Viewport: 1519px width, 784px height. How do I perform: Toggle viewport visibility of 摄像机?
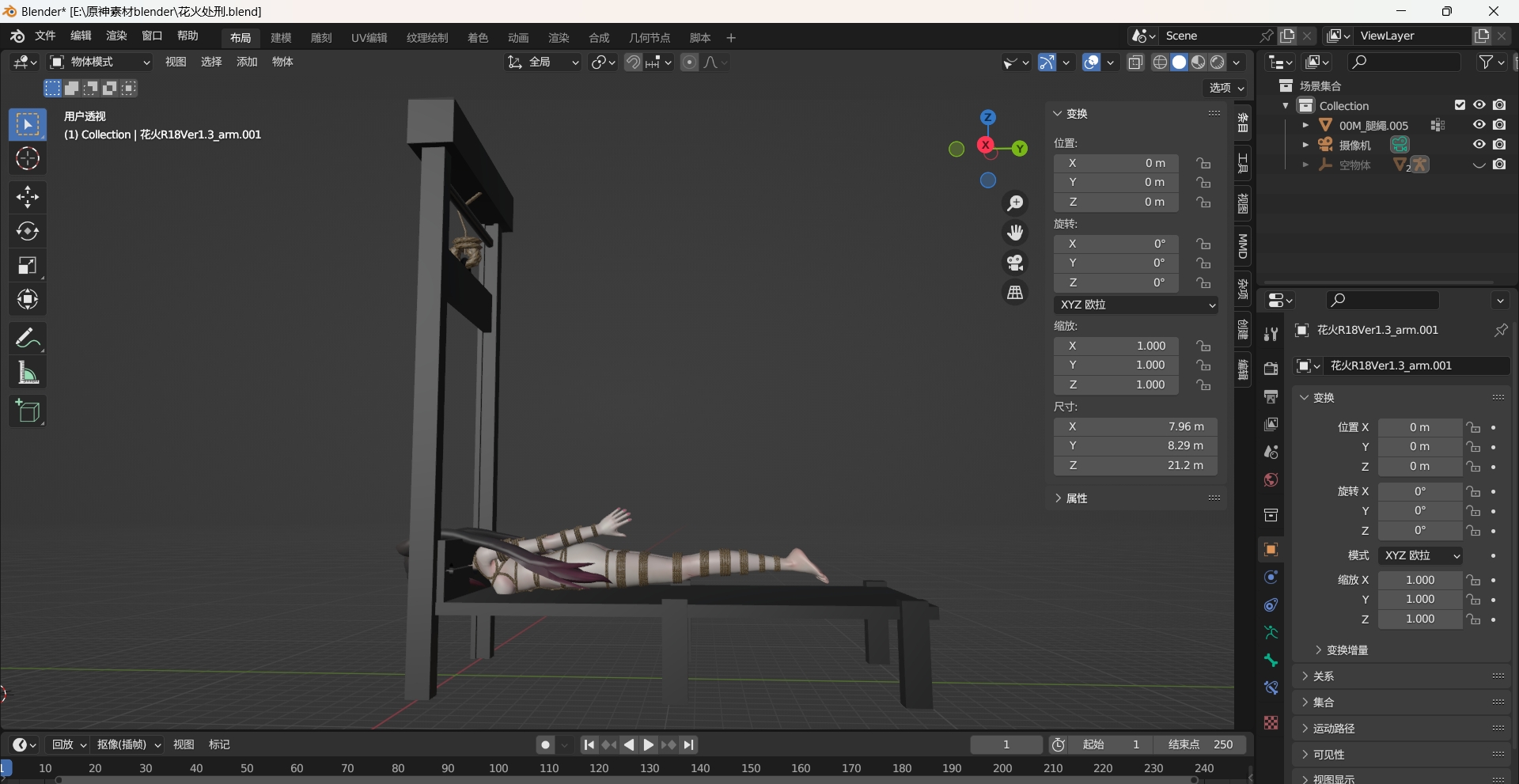(1479, 145)
